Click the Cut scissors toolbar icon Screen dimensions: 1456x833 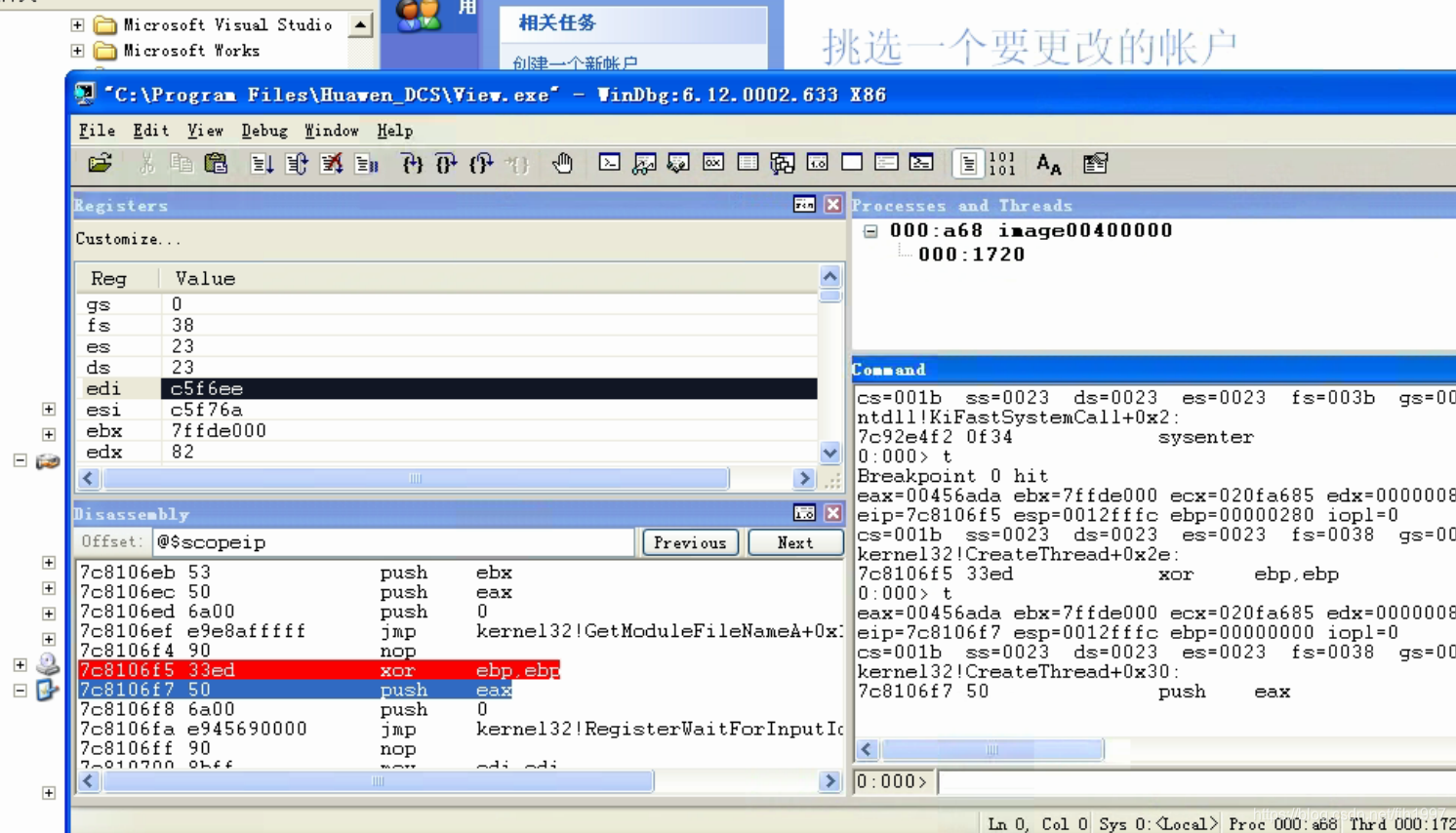pos(146,164)
